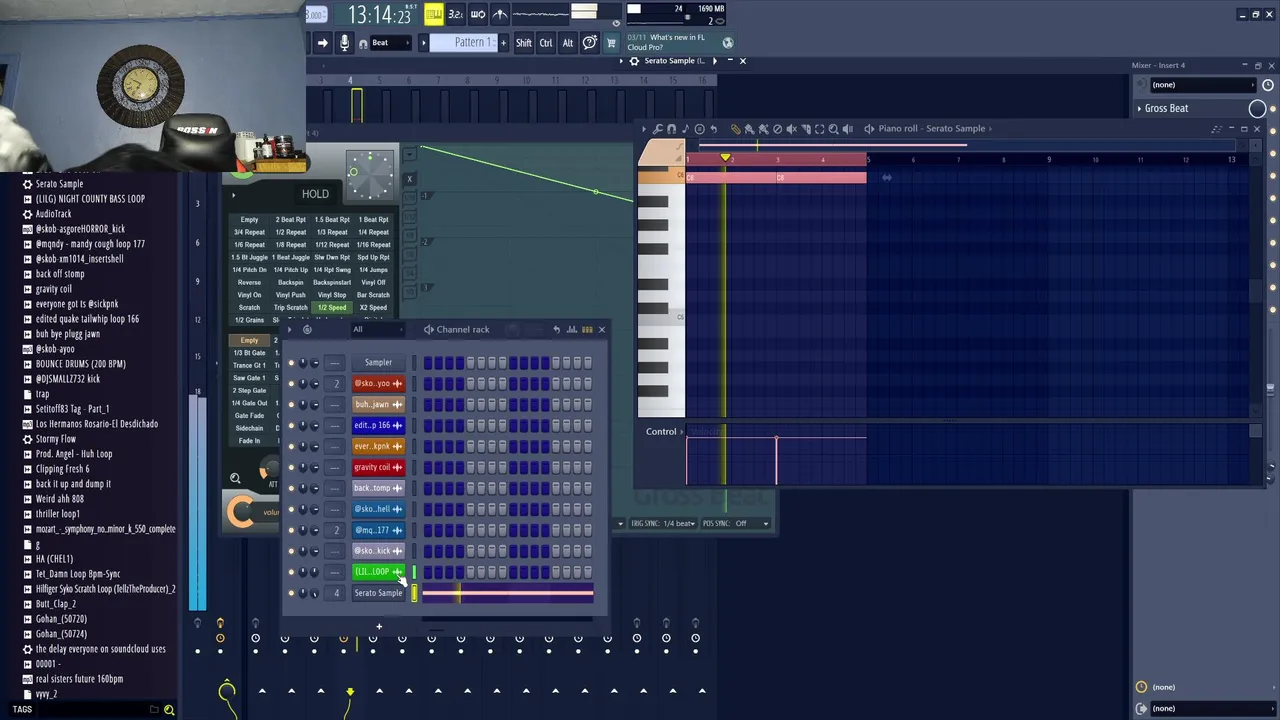Expand Gross Beat mixer slot arrow
Viewport: 1280px width, 720px height.
tap(1139, 108)
